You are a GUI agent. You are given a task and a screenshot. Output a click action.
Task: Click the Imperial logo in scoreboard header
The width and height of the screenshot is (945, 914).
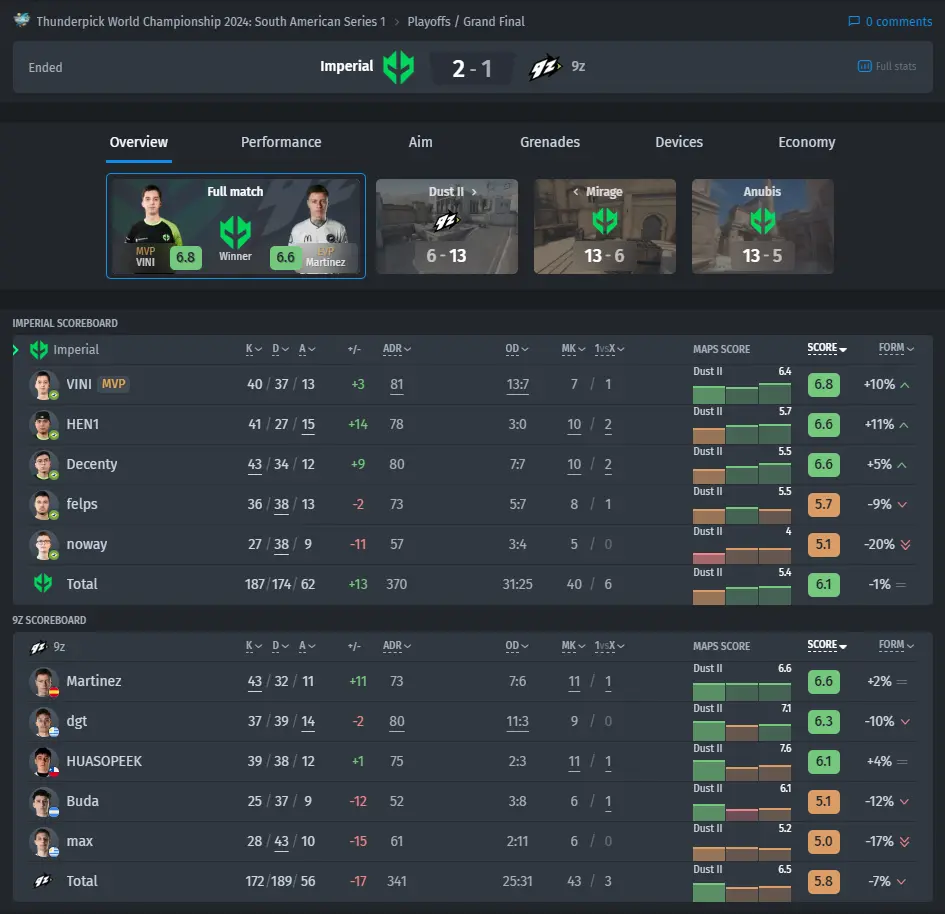(39, 349)
